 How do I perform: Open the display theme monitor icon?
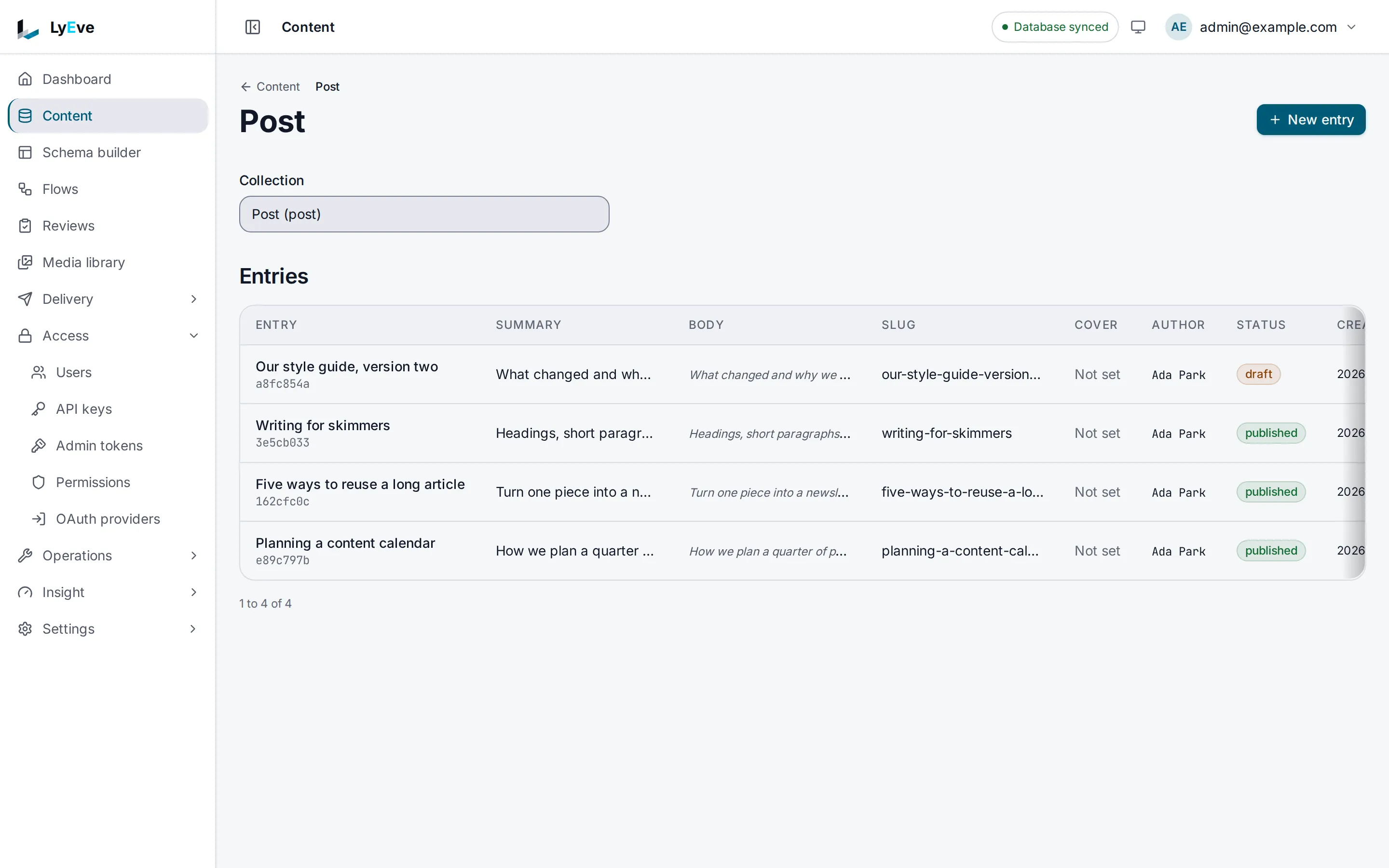[1138, 27]
